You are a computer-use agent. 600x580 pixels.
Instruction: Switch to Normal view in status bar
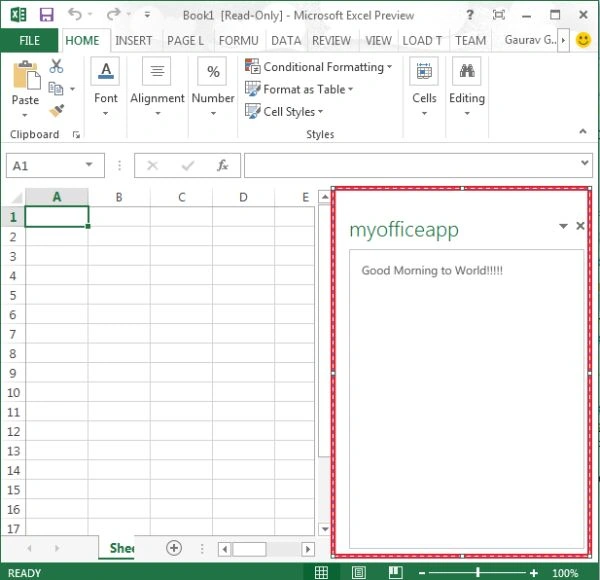321,572
